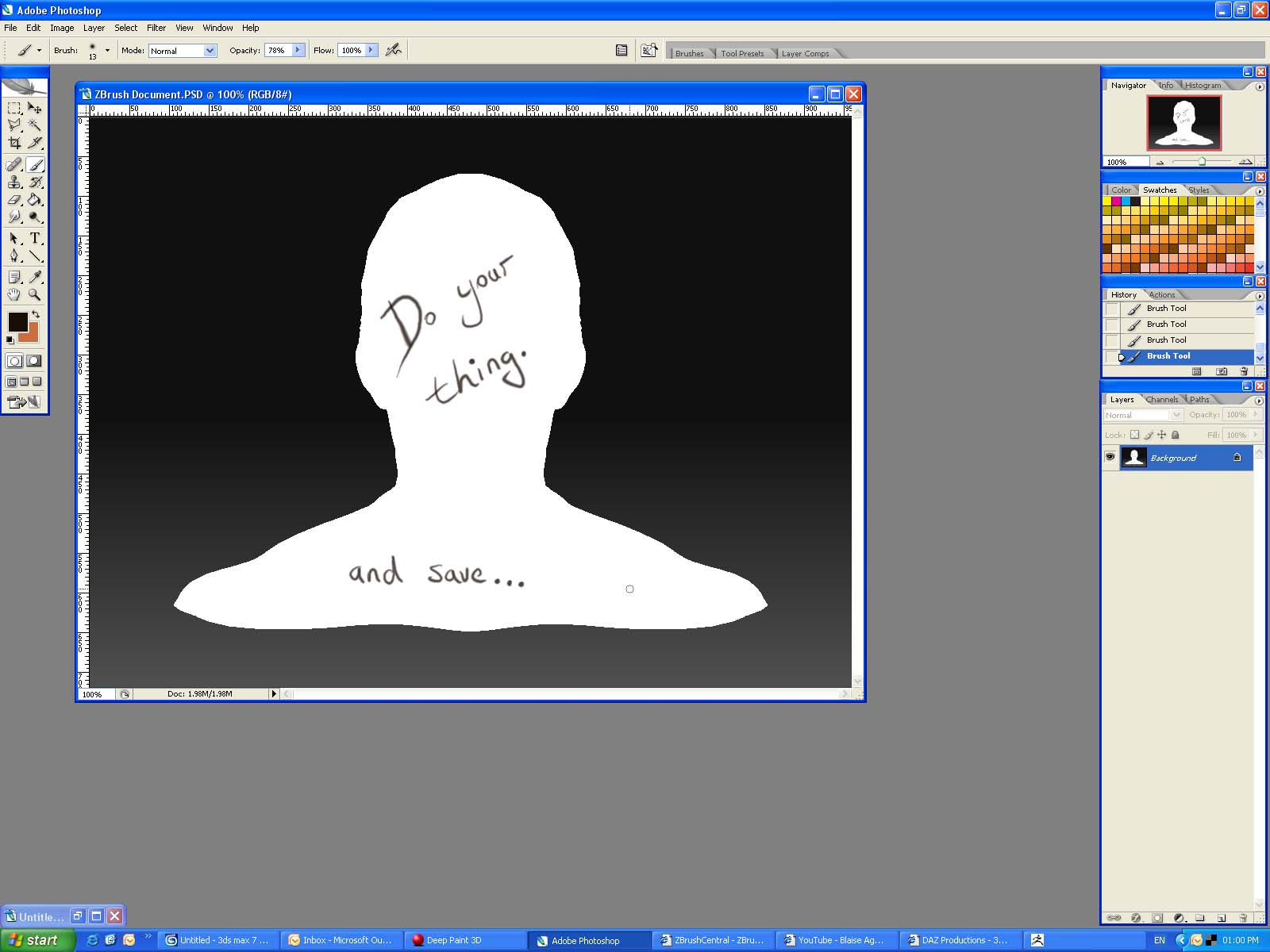
Task: Click the foreground color swatch
Action: click(x=17, y=321)
